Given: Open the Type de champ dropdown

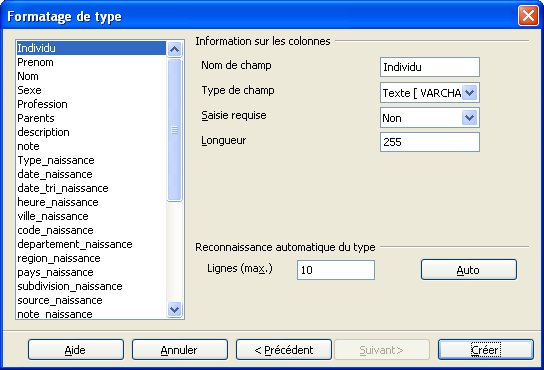Looking at the screenshot, I should (x=470, y=93).
